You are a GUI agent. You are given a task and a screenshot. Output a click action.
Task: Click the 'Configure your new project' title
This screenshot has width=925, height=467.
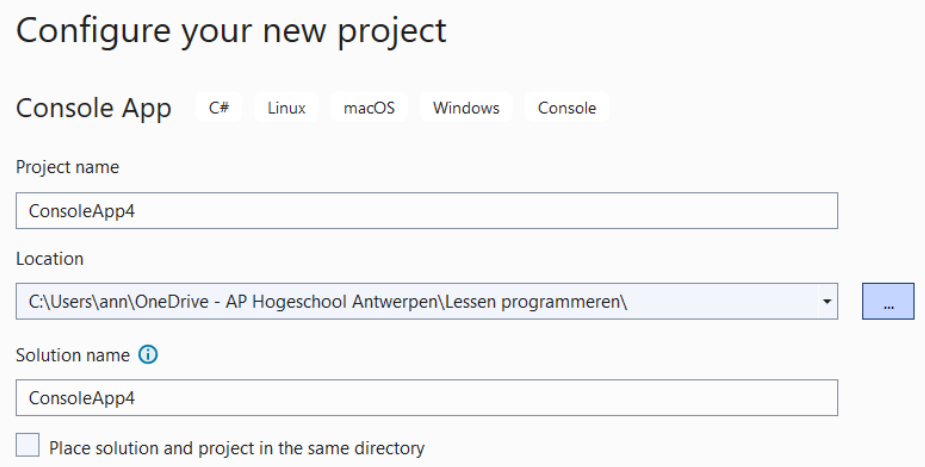231,31
